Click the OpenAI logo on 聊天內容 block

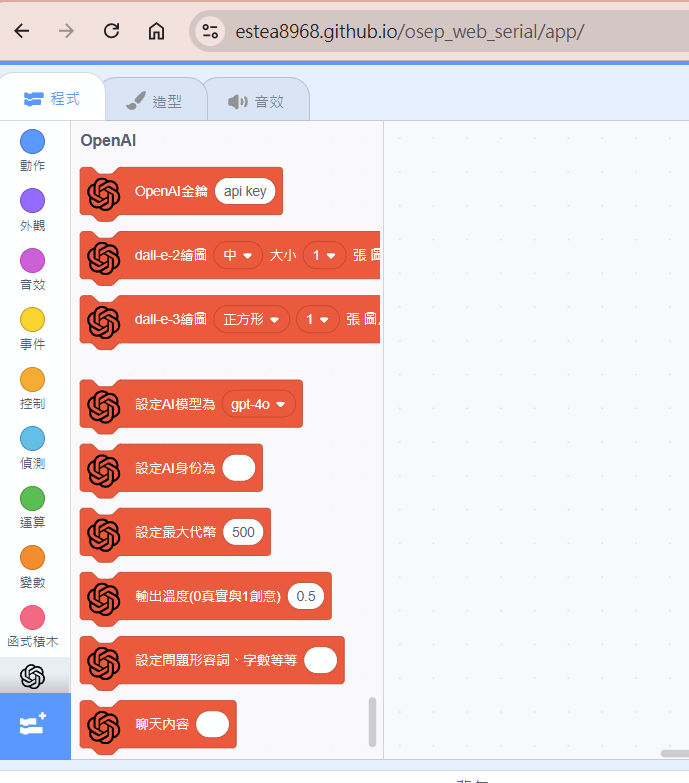point(104,727)
